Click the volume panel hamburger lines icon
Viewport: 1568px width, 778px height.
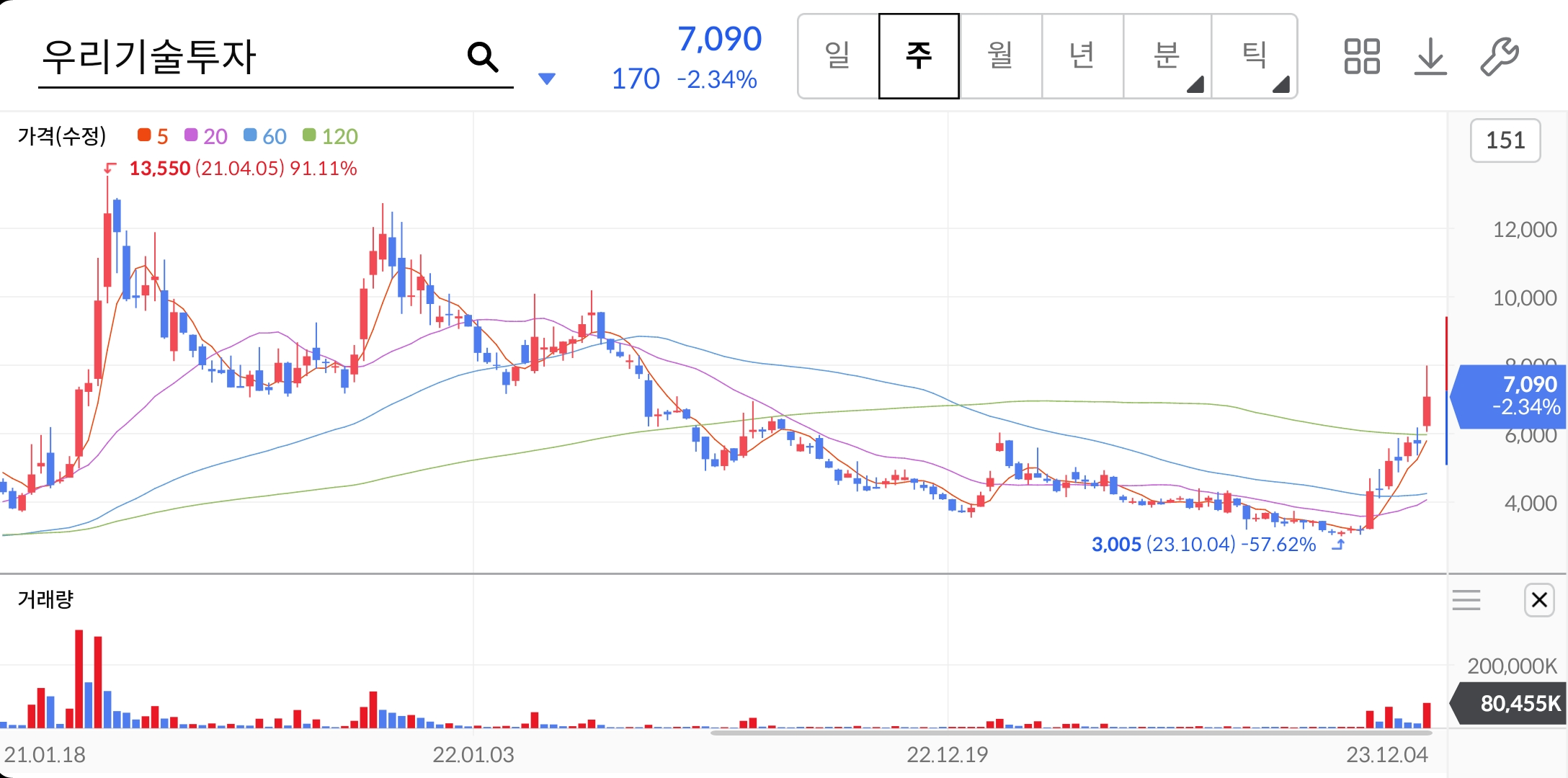1466,599
